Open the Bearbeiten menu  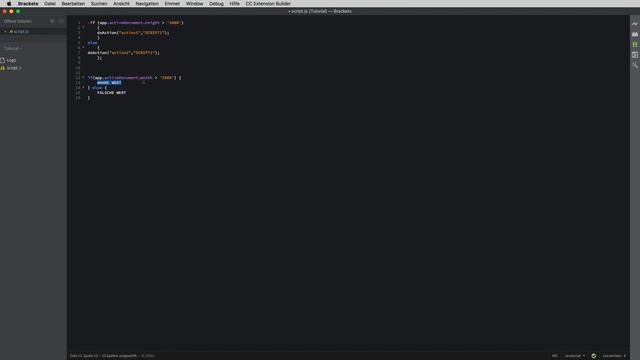(73, 4)
